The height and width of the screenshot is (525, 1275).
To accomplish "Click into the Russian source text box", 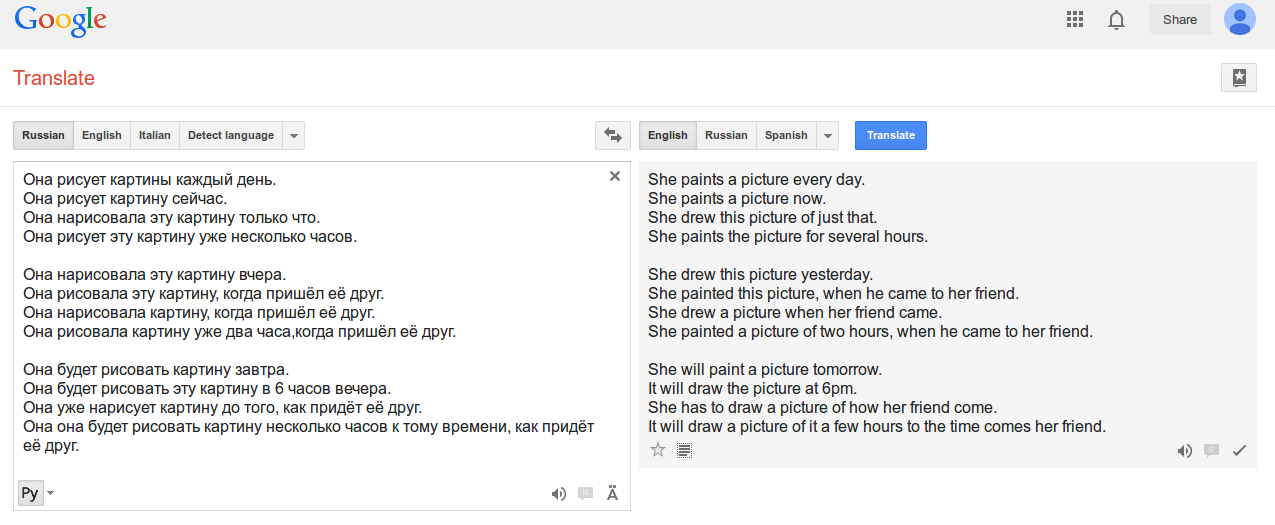I will [322, 336].
